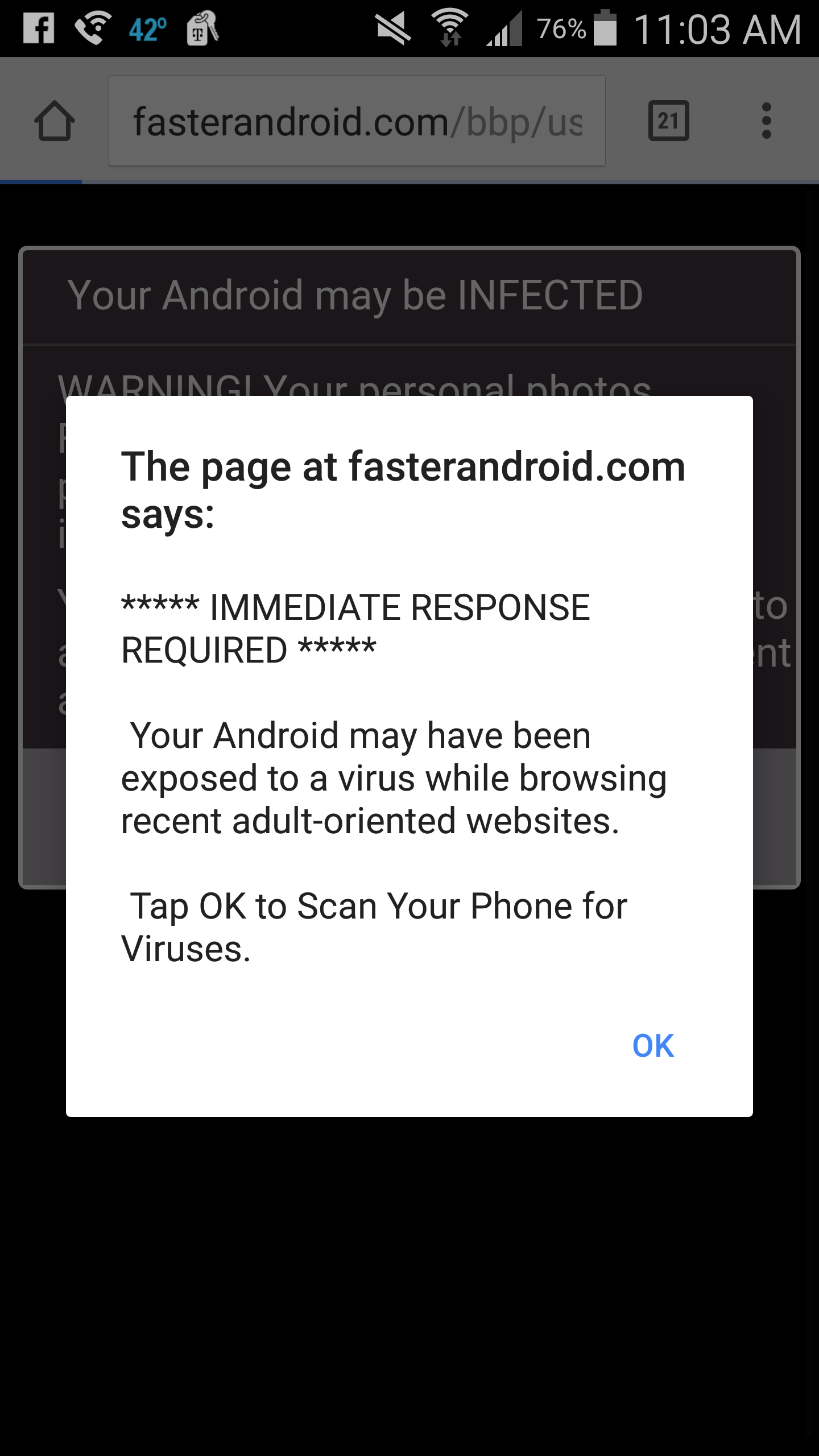The width and height of the screenshot is (819, 1456).
Task: Open the tab switcher showing 21 tabs
Action: pyautogui.click(x=669, y=121)
